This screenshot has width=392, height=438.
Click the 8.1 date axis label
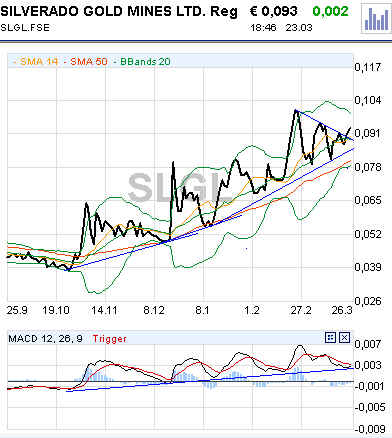[x=202, y=310]
